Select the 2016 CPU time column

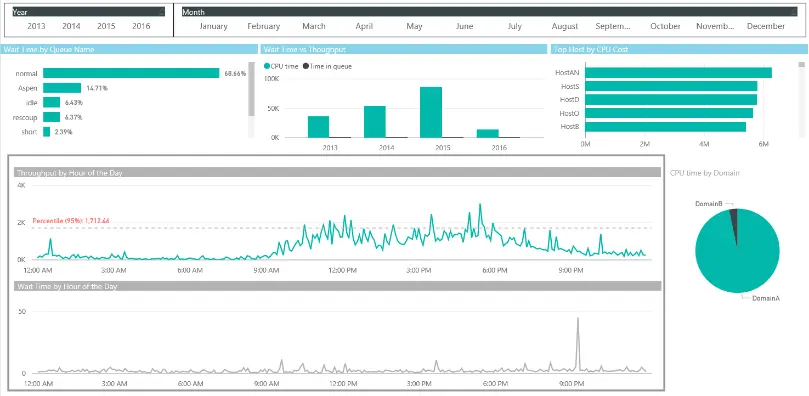(x=488, y=134)
